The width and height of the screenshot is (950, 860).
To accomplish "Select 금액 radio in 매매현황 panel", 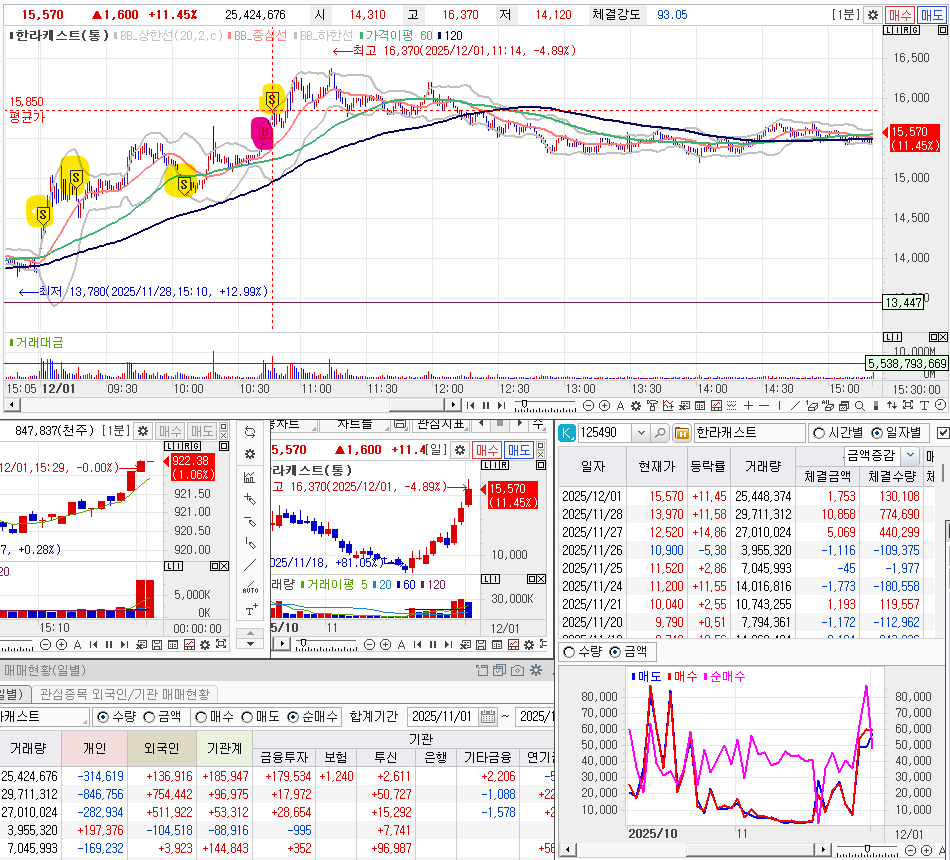I will [x=149, y=717].
